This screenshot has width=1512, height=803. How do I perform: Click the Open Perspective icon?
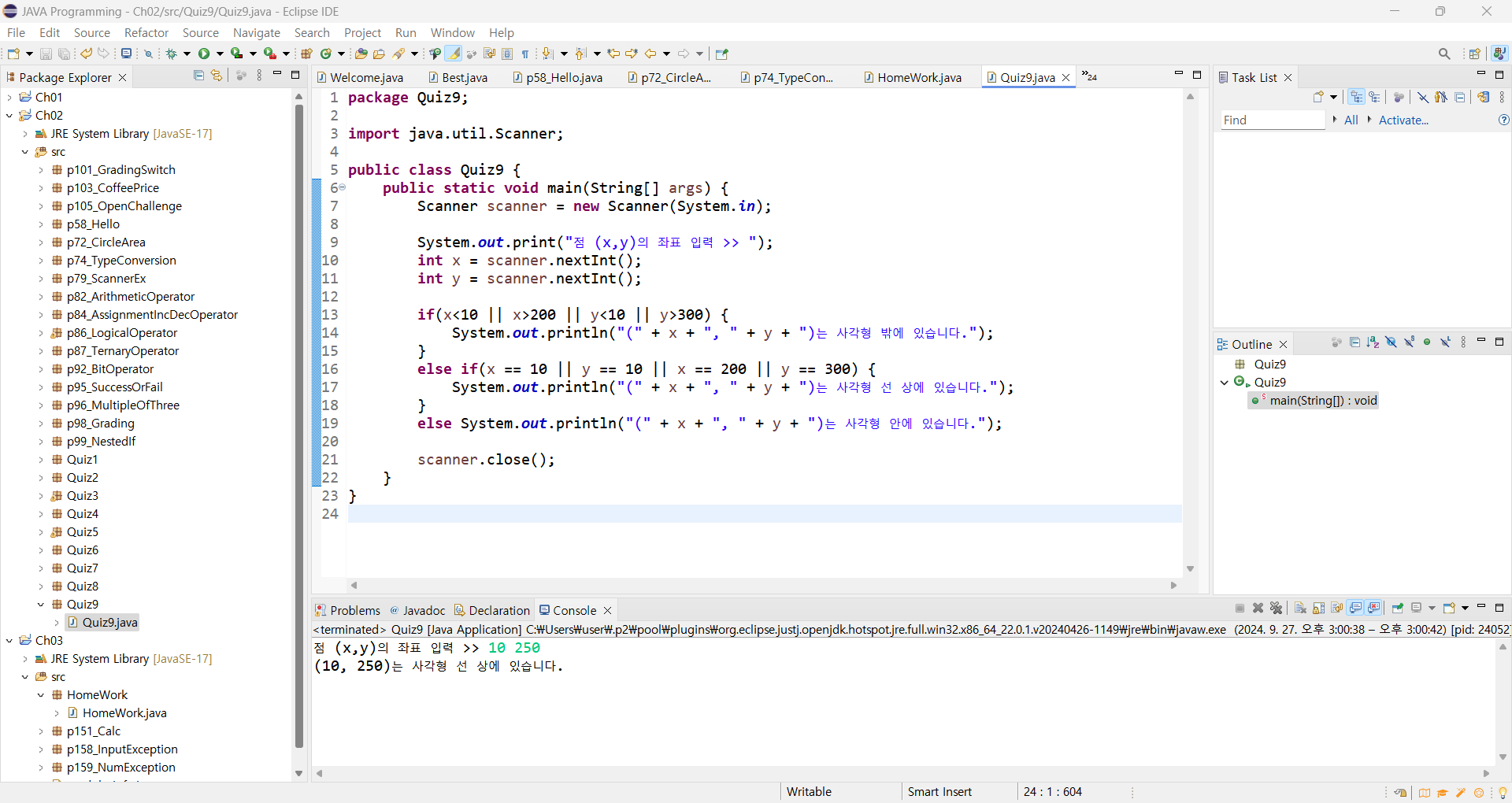pos(1475,54)
